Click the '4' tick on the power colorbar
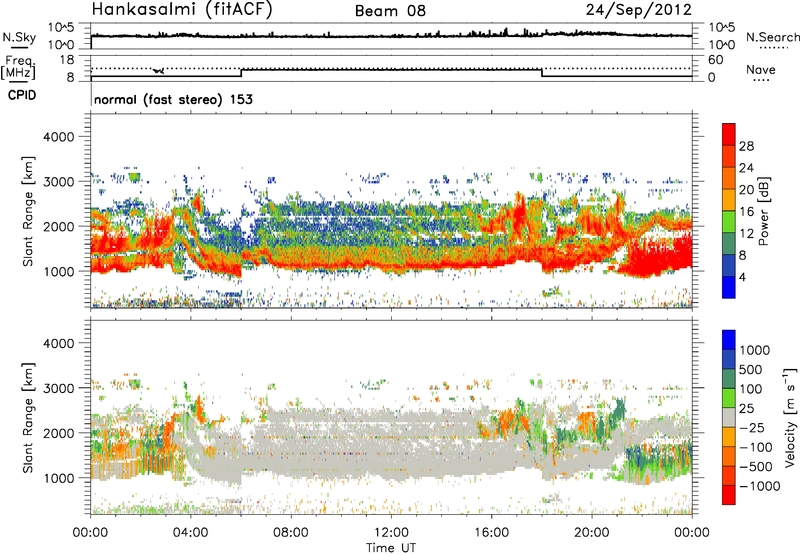The image size is (800, 554). click(742, 278)
